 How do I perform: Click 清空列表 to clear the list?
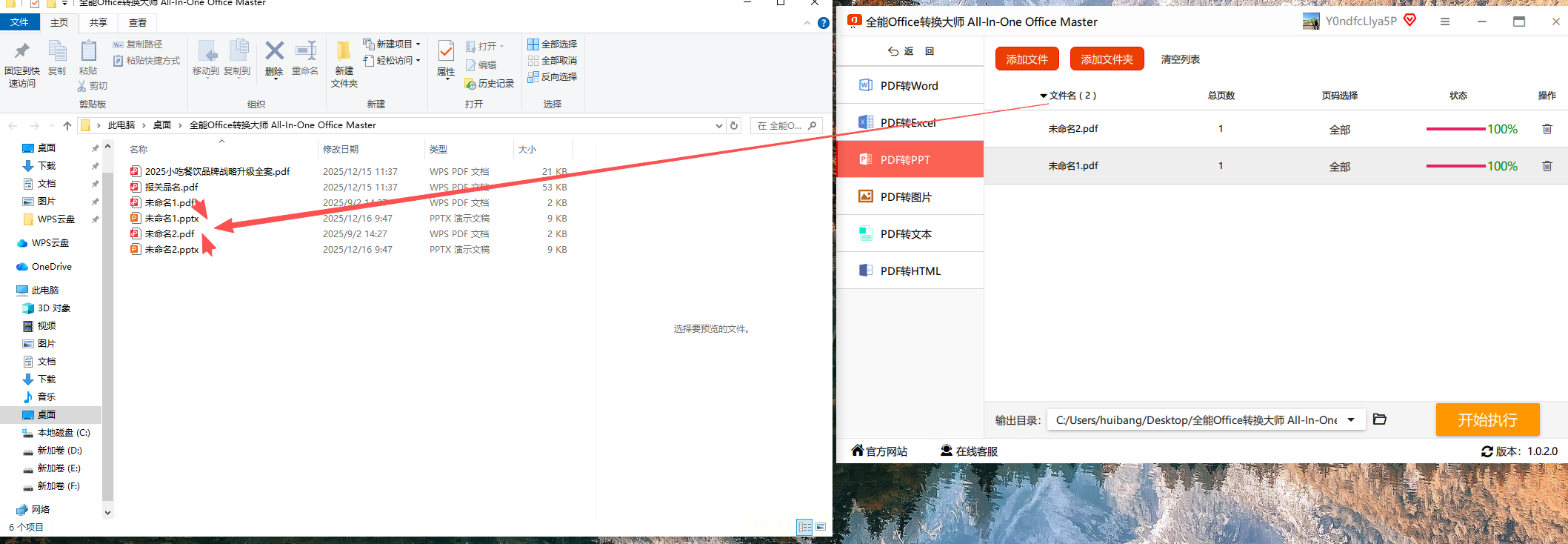coord(1181,59)
